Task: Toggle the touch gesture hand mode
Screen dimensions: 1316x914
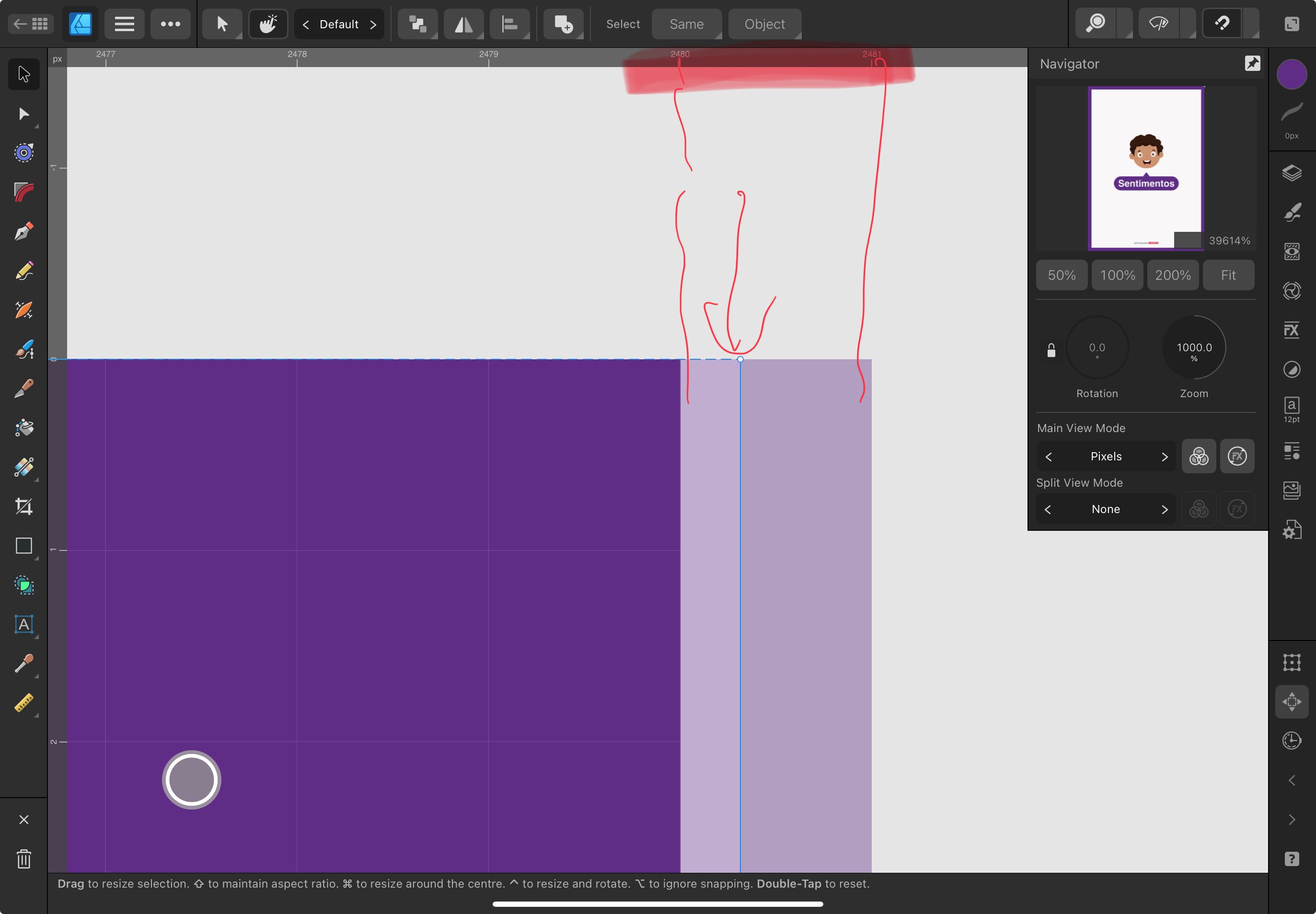Action: [x=267, y=24]
